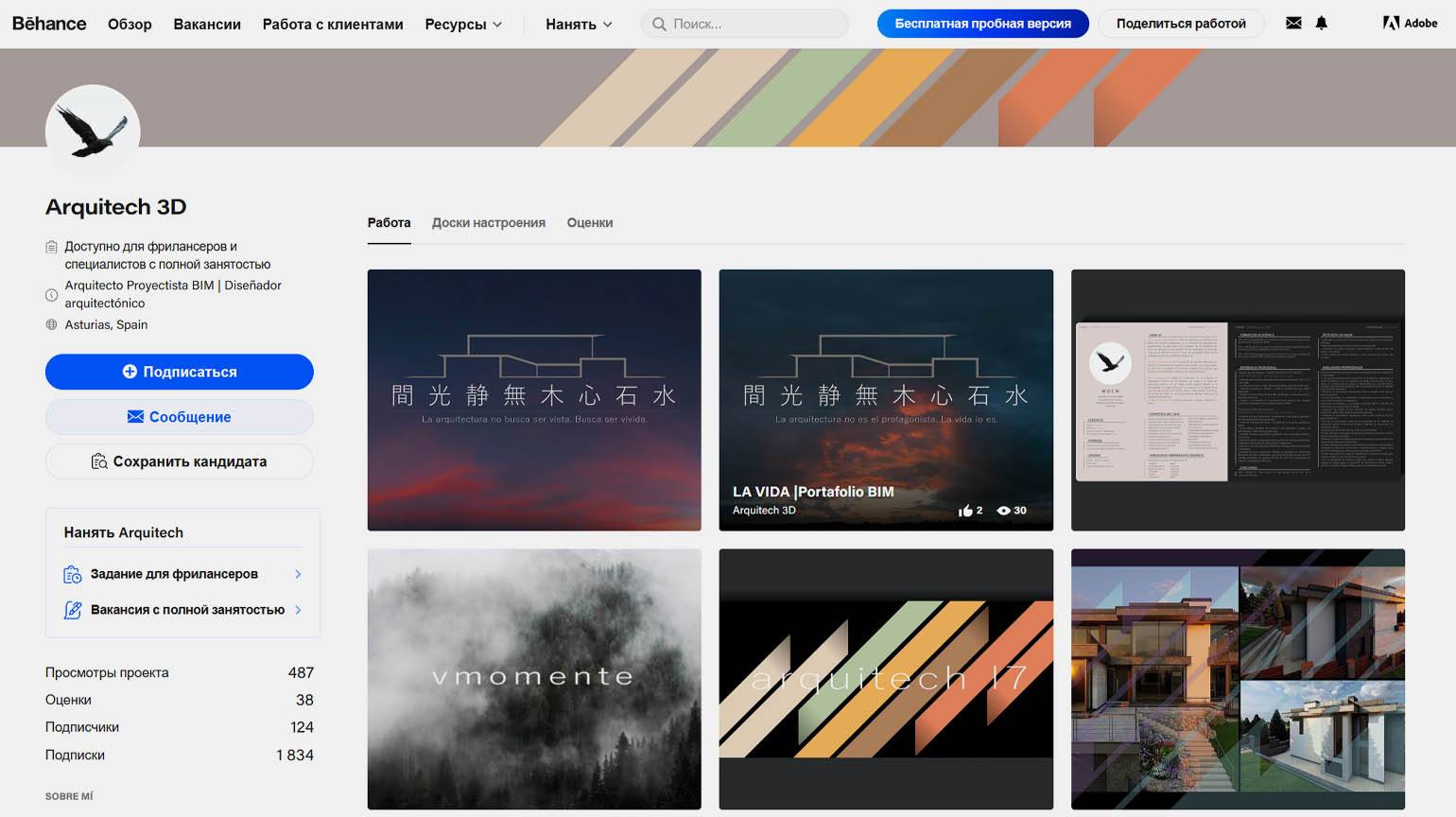Expand the Ресурсы dropdown menu

point(463,25)
